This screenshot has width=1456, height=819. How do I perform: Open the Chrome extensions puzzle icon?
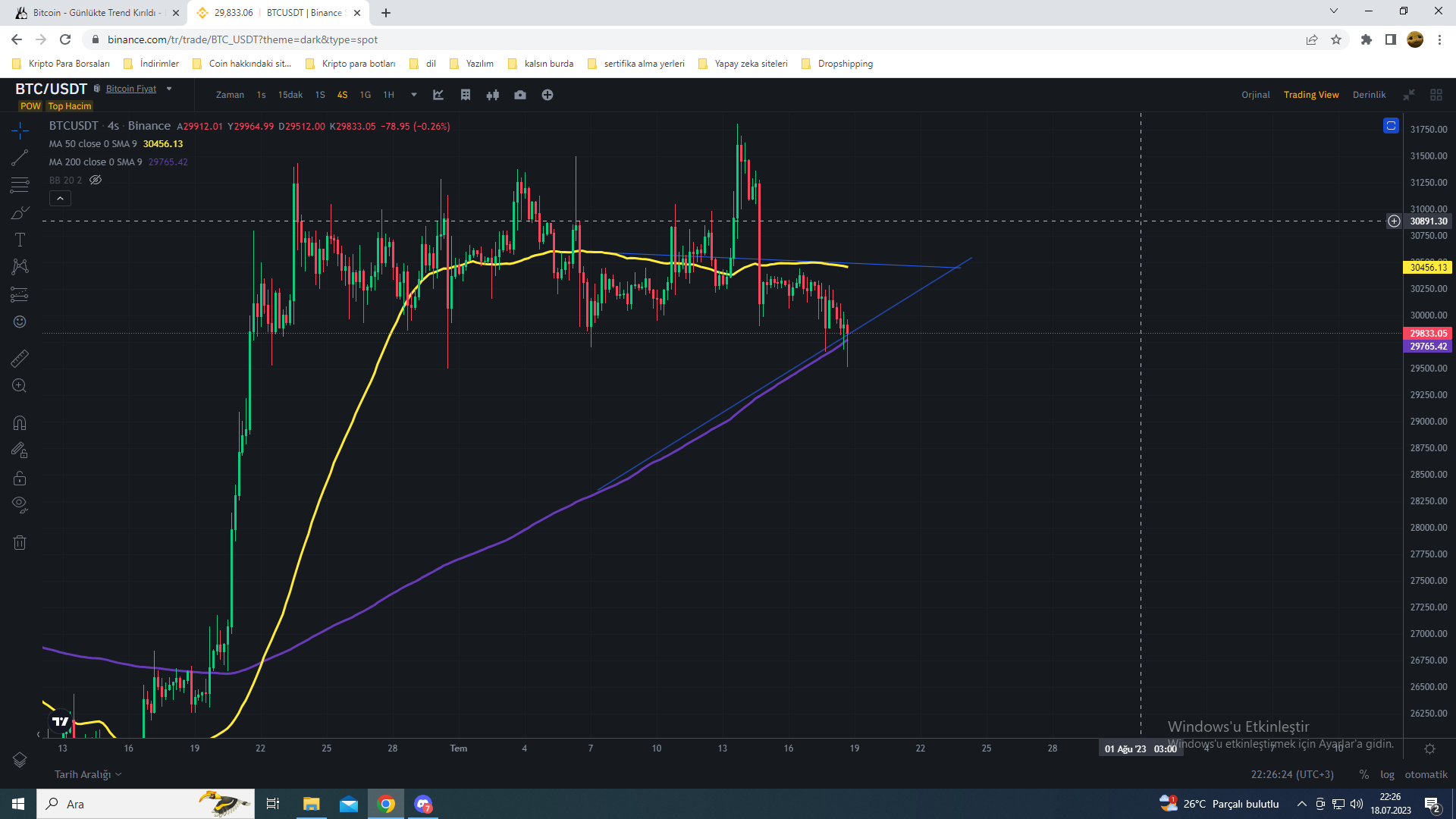click(x=1367, y=39)
